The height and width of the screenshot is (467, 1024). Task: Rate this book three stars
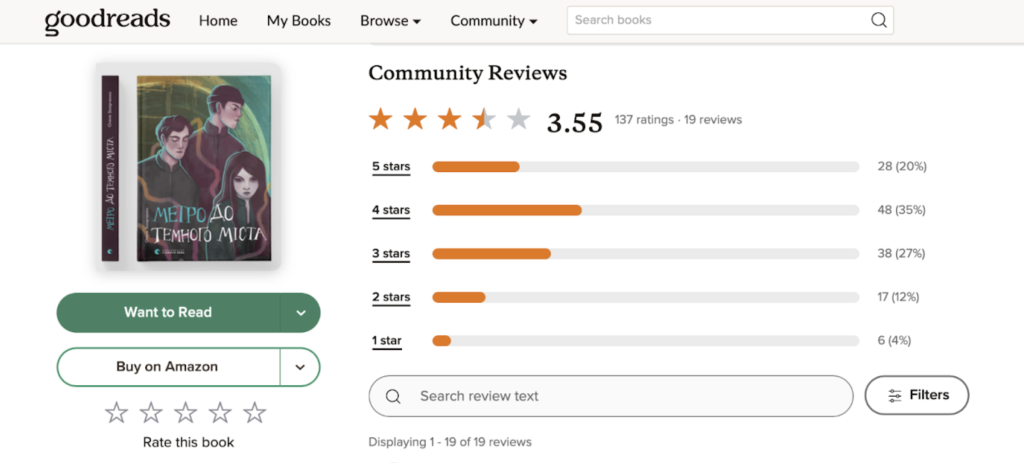pos(186,412)
